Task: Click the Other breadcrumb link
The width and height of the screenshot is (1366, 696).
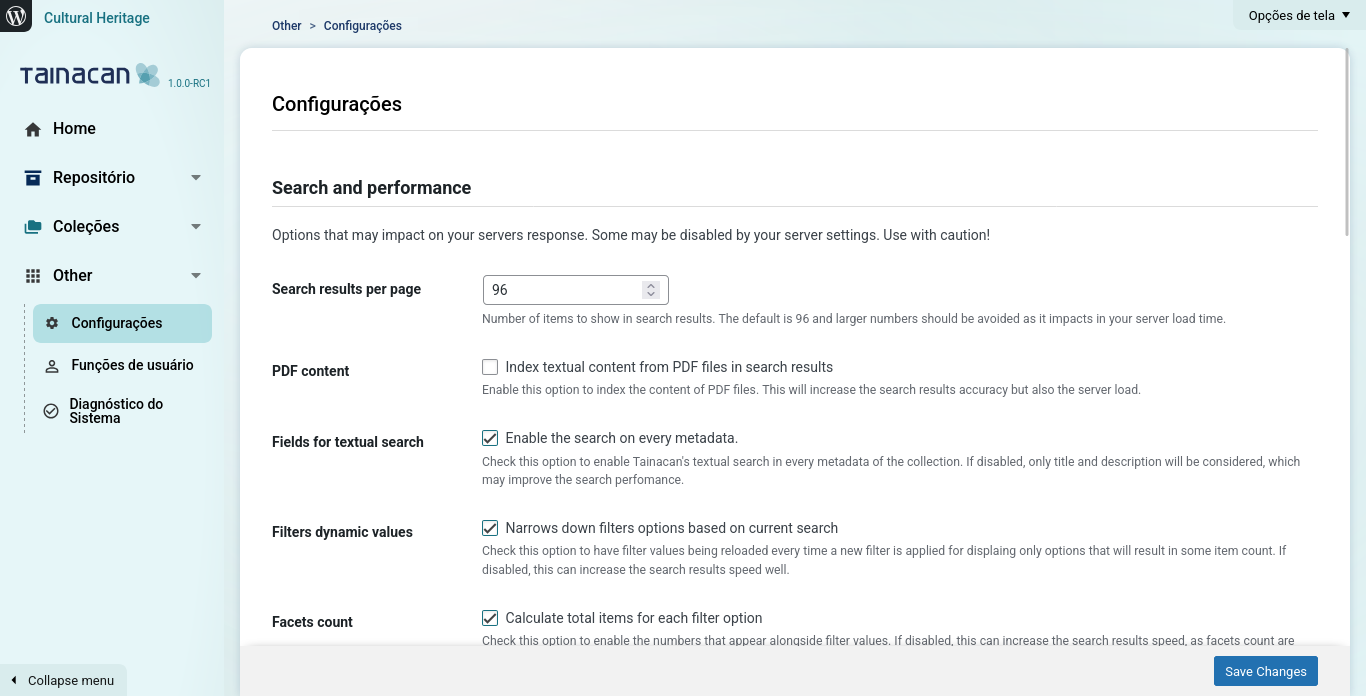Action: 286,26
